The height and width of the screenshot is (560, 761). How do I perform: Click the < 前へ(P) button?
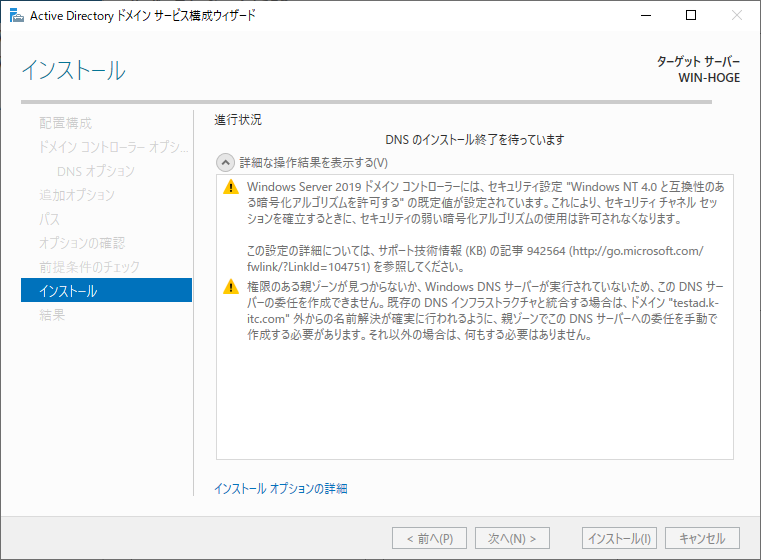point(430,538)
